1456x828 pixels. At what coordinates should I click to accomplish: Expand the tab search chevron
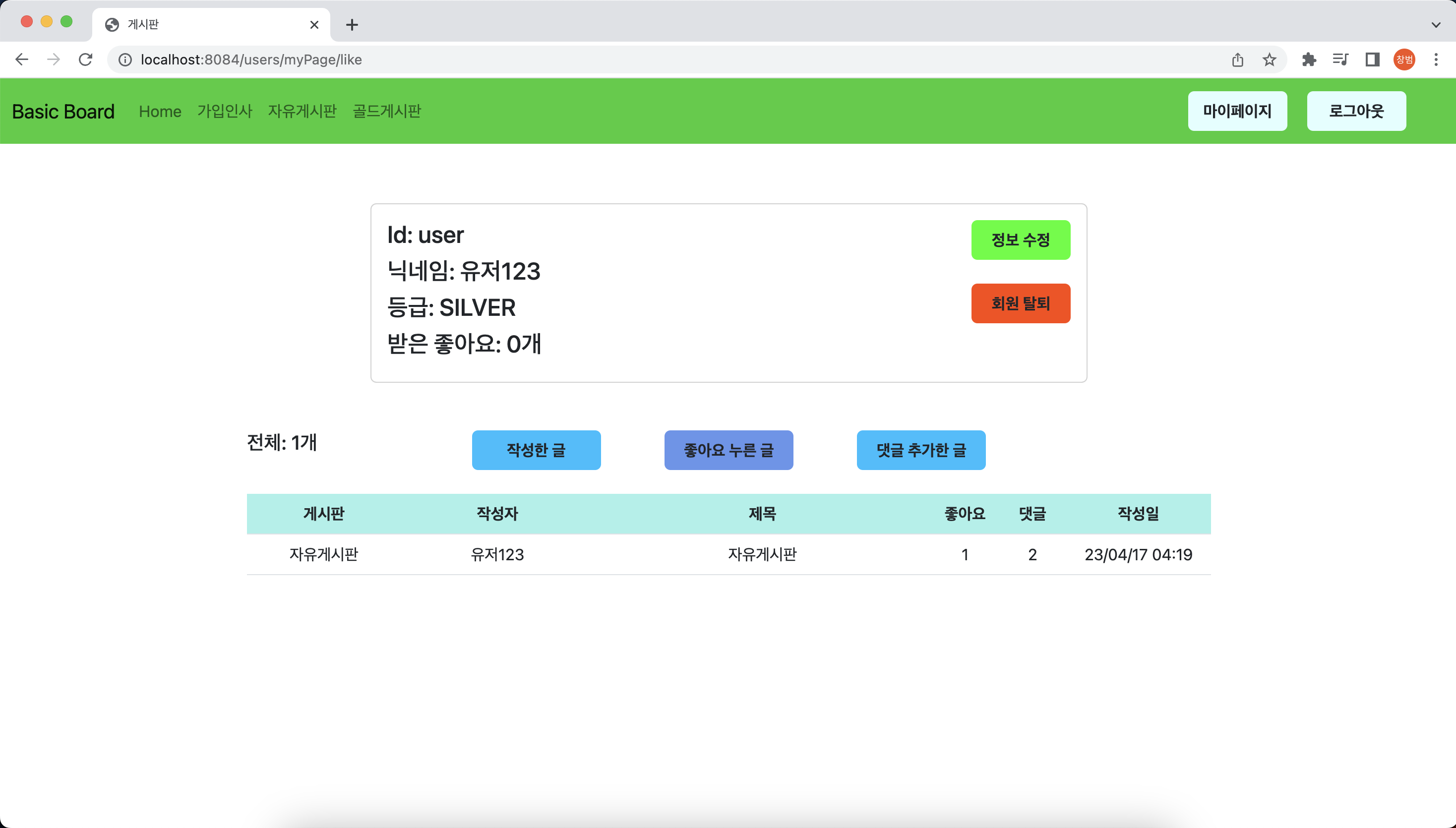point(1436,25)
